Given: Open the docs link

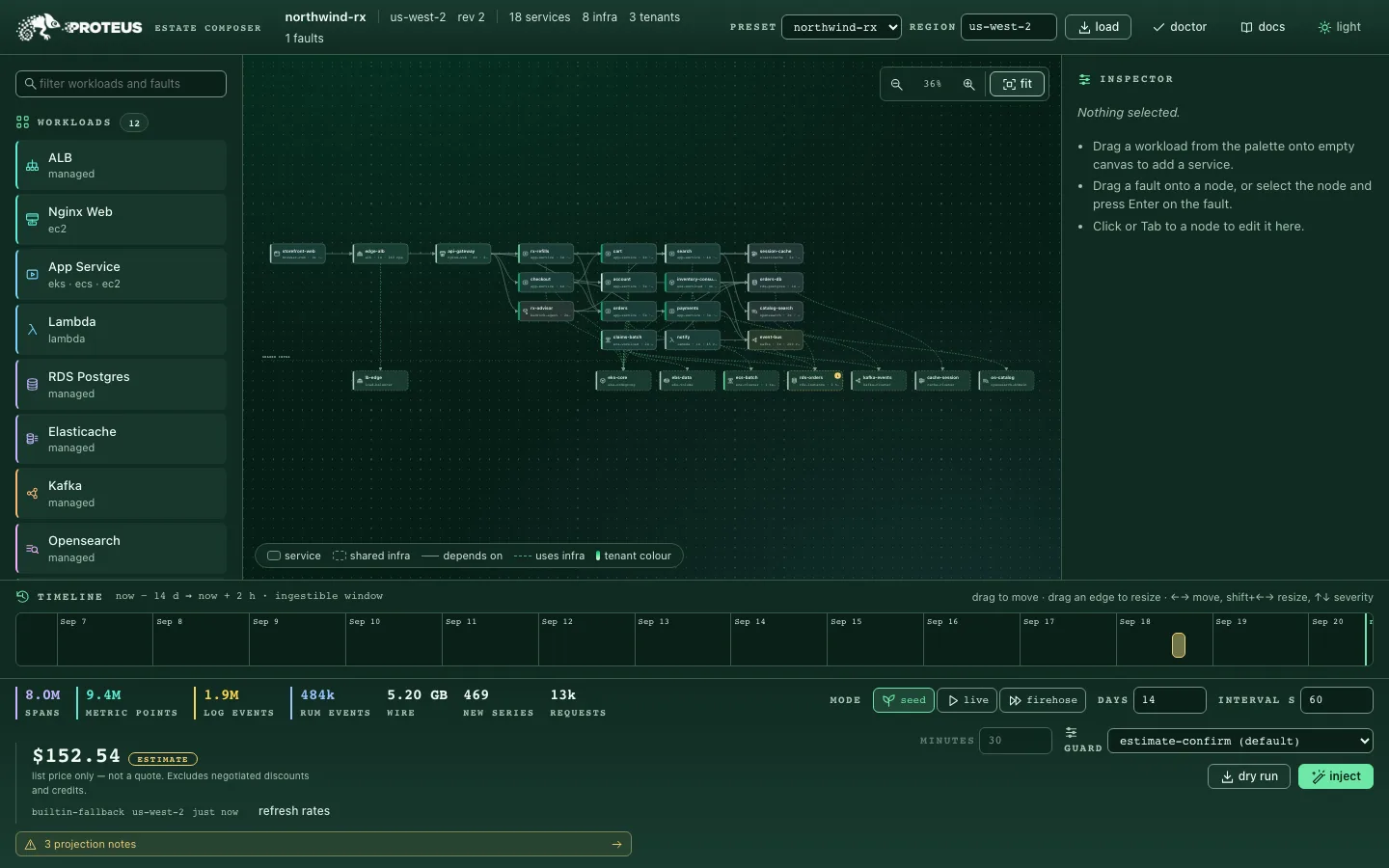Looking at the screenshot, I should coord(1263,27).
